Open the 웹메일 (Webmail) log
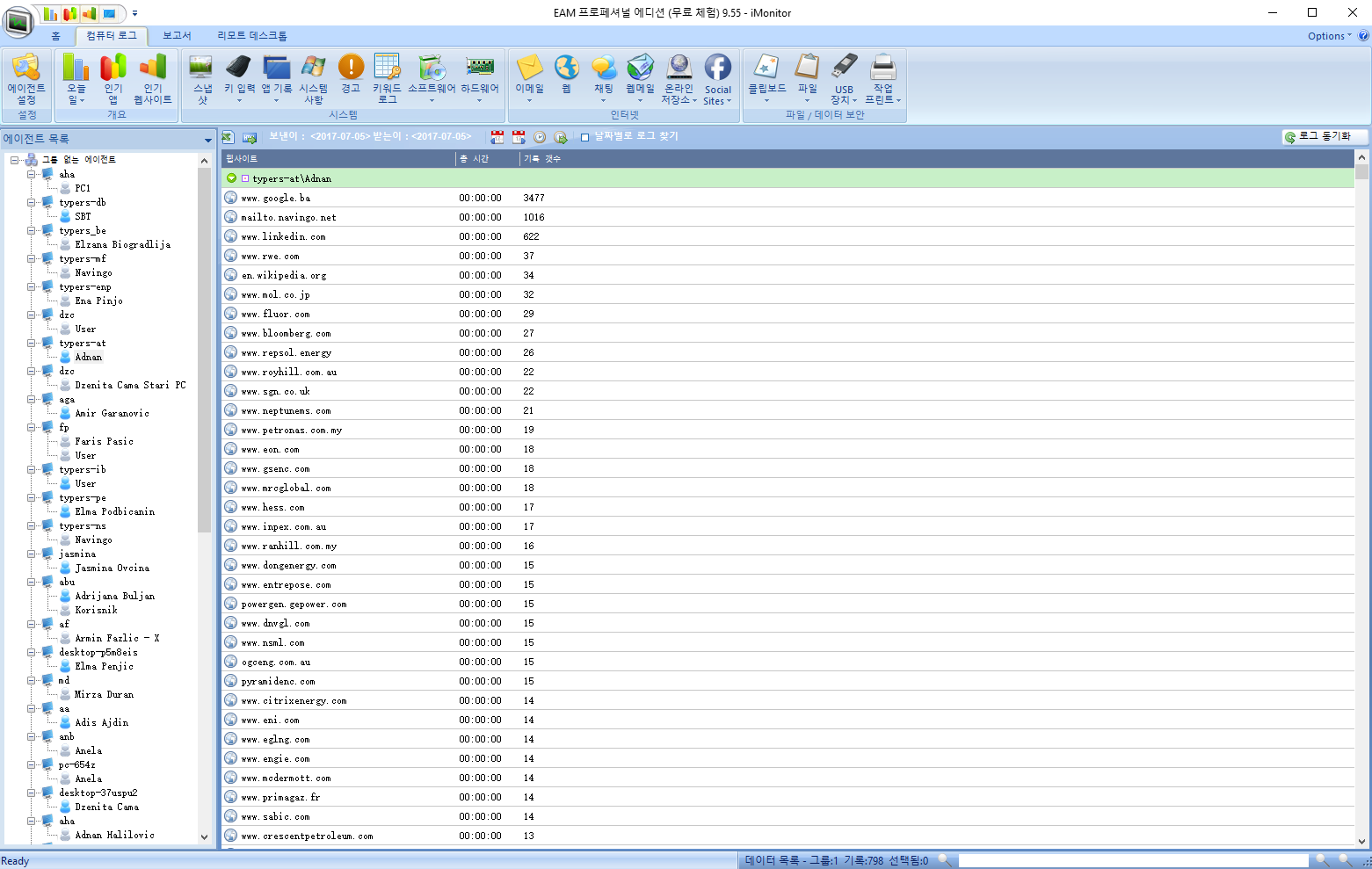This screenshot has height=869, width=1372. [x=640, y=79]
